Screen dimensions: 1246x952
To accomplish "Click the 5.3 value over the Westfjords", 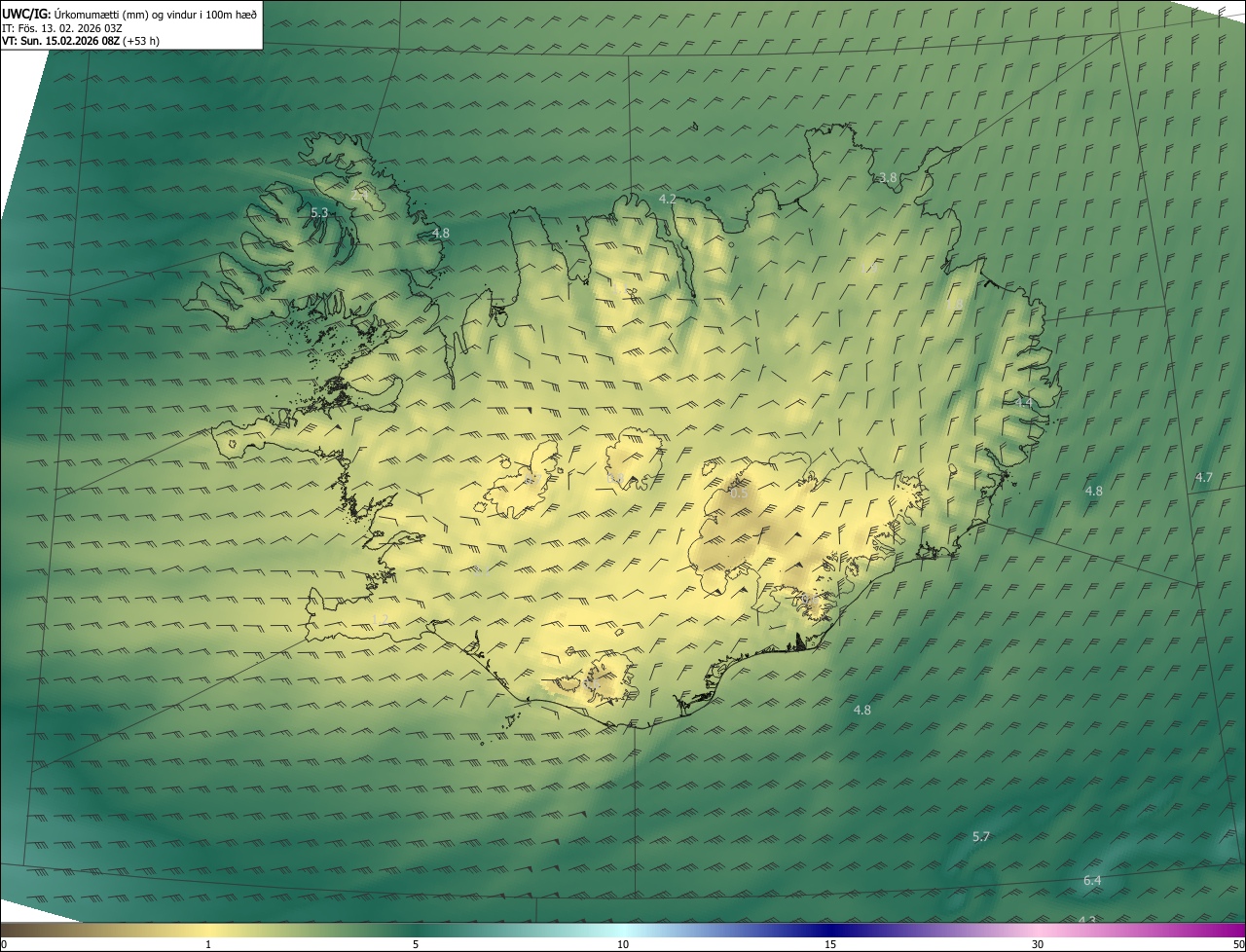I will tap(319, 212).
